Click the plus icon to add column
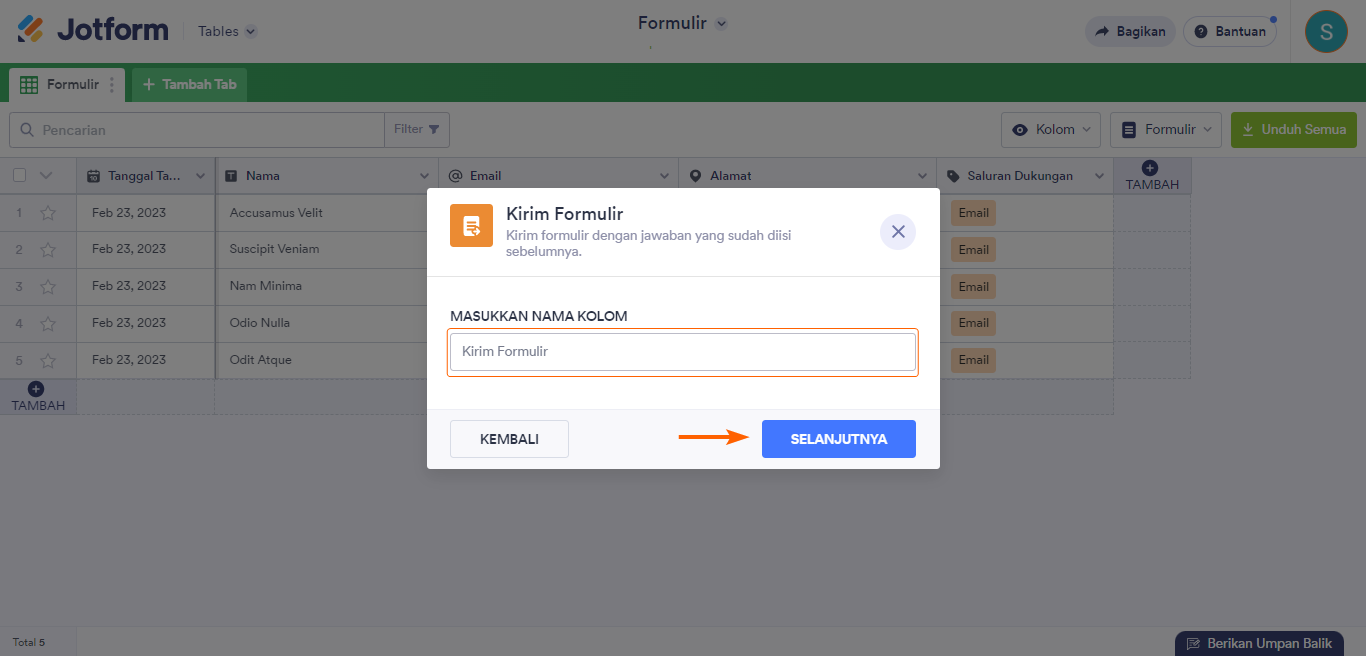Image resolution: width=1366 pixels, height=656 pixels. coord(1150,169)
